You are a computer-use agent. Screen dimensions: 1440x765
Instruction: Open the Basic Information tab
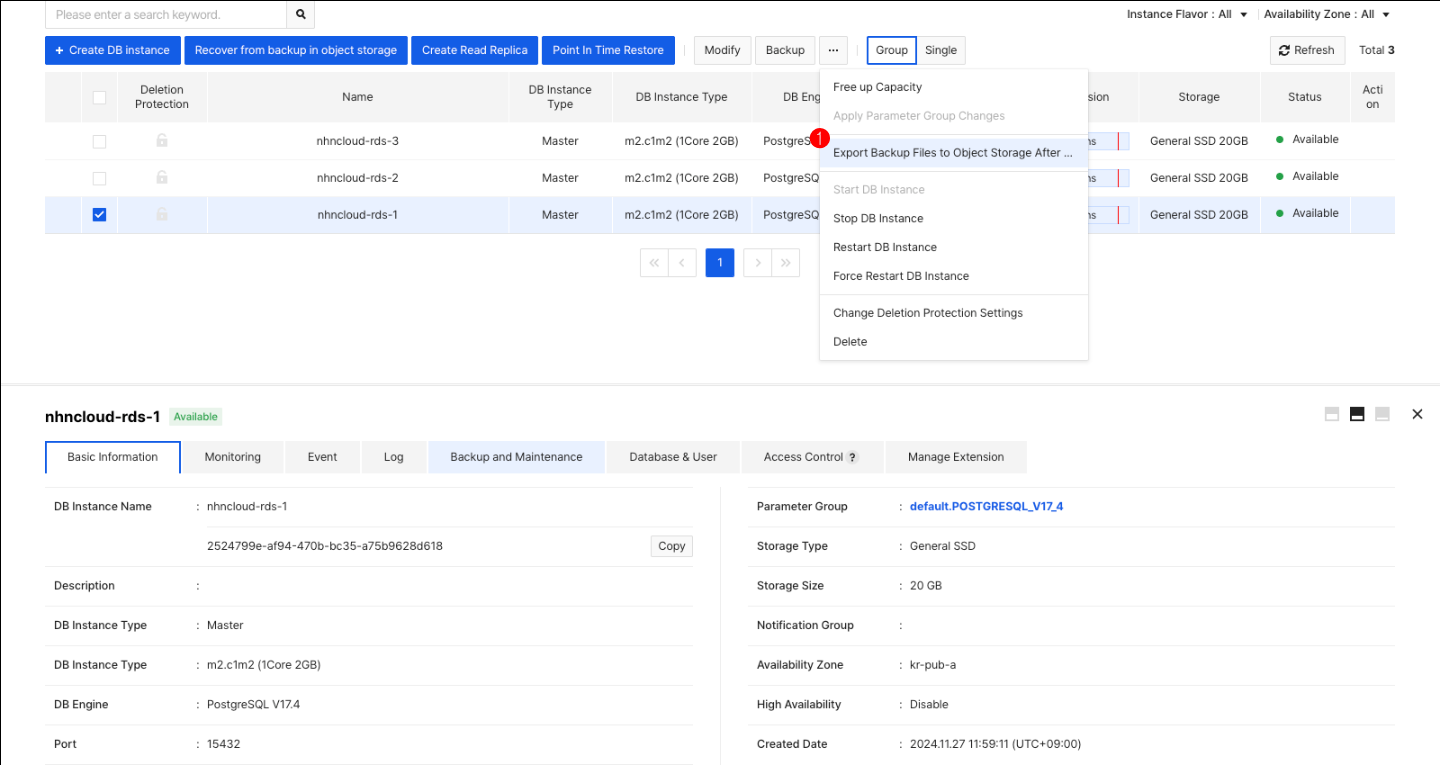[x=113, y=457]
